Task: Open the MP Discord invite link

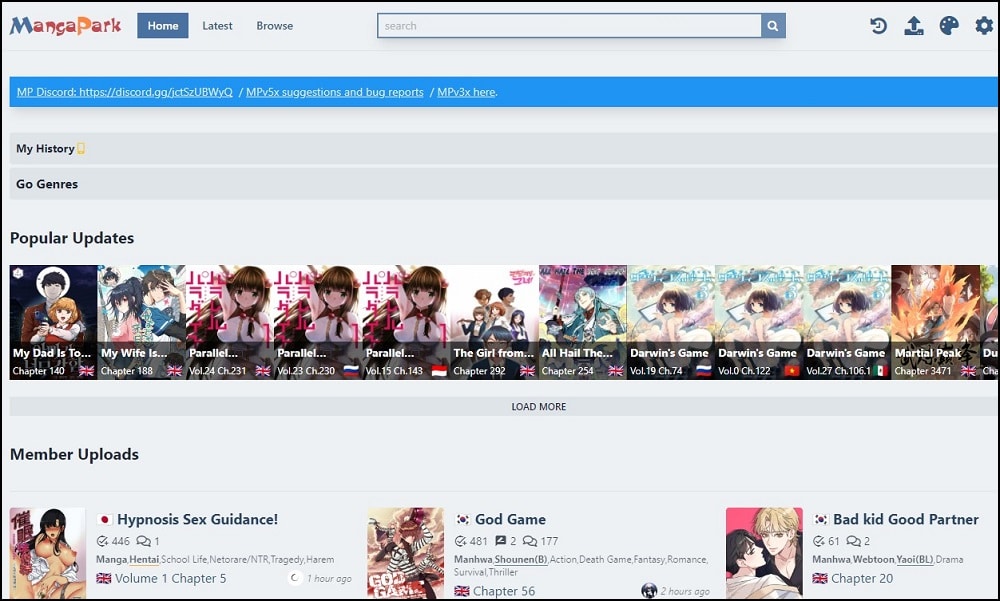Action: (124, 92)
